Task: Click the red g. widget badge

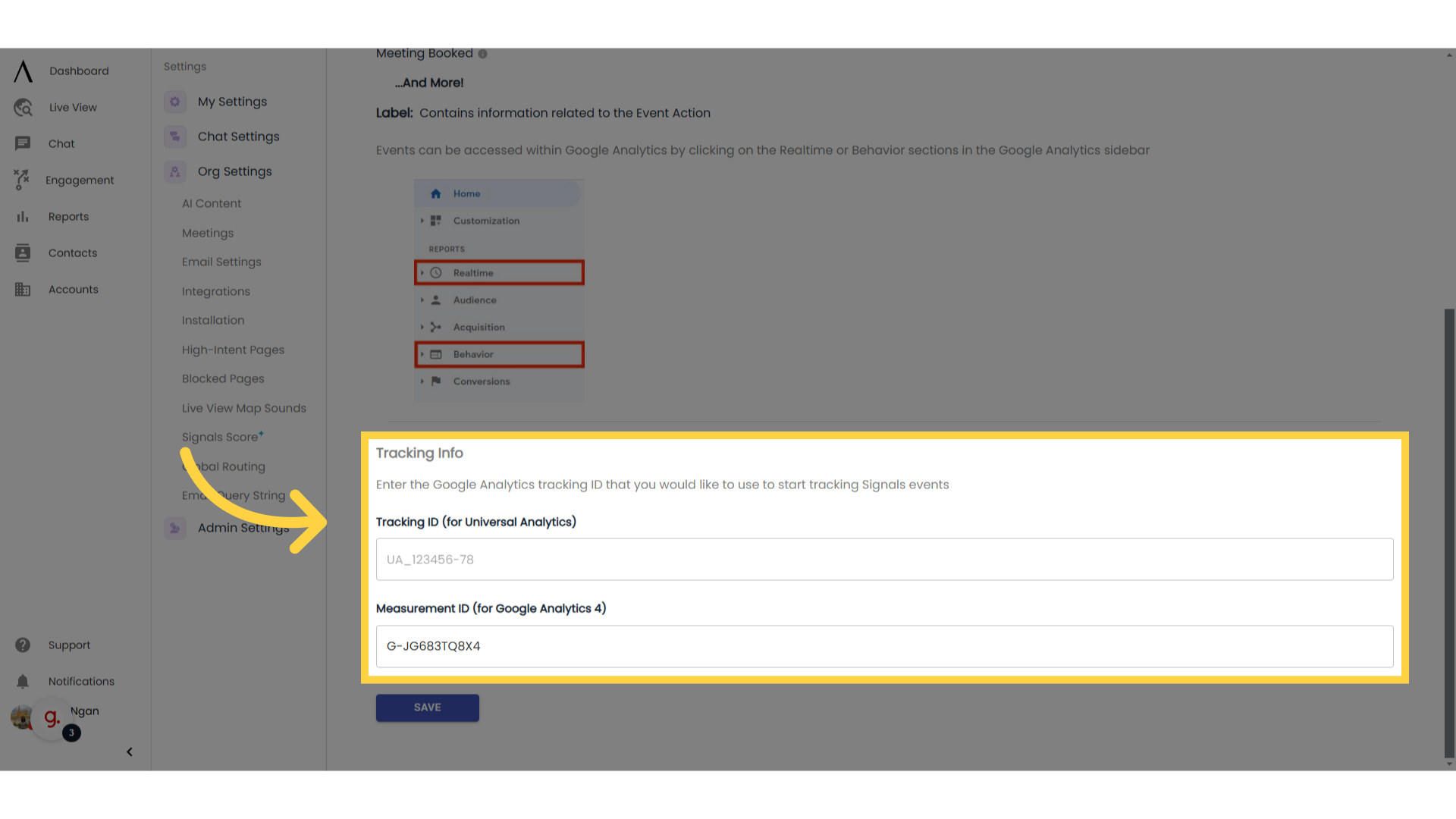Action: (x=52, y=717)
